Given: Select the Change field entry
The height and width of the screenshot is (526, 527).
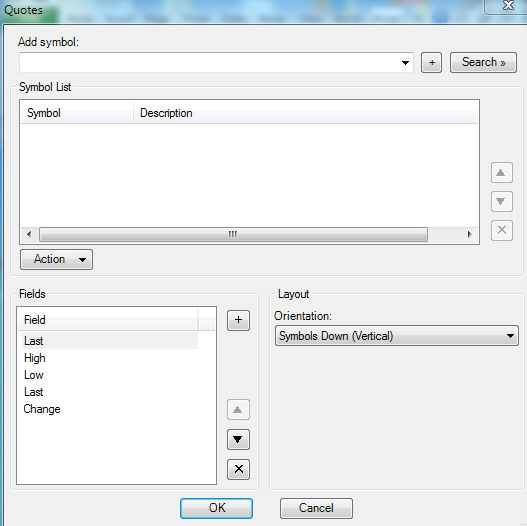Looking at the screenshot, I should [x=42, y=409].
